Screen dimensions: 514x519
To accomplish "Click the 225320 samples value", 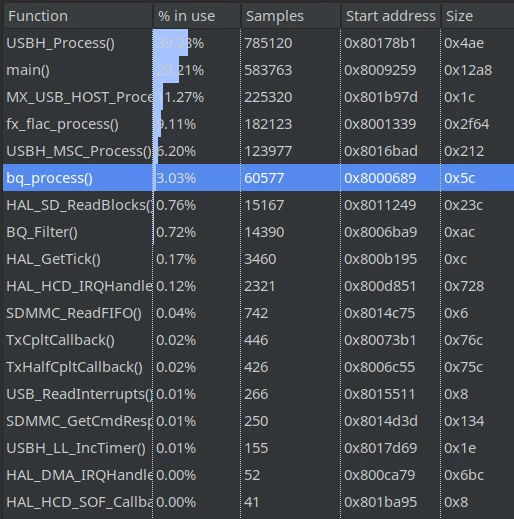I will click(268, 97).
